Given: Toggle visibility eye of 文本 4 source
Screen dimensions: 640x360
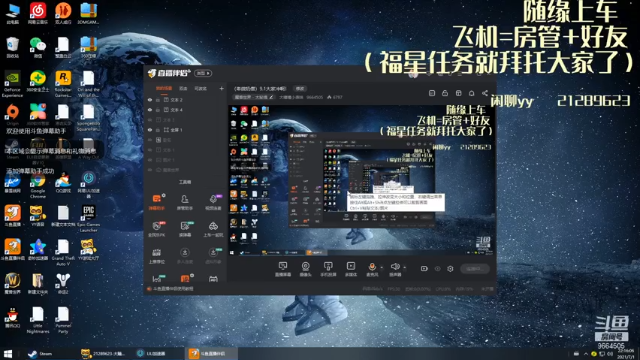Looking at the screenshot, I should [150, 110].
